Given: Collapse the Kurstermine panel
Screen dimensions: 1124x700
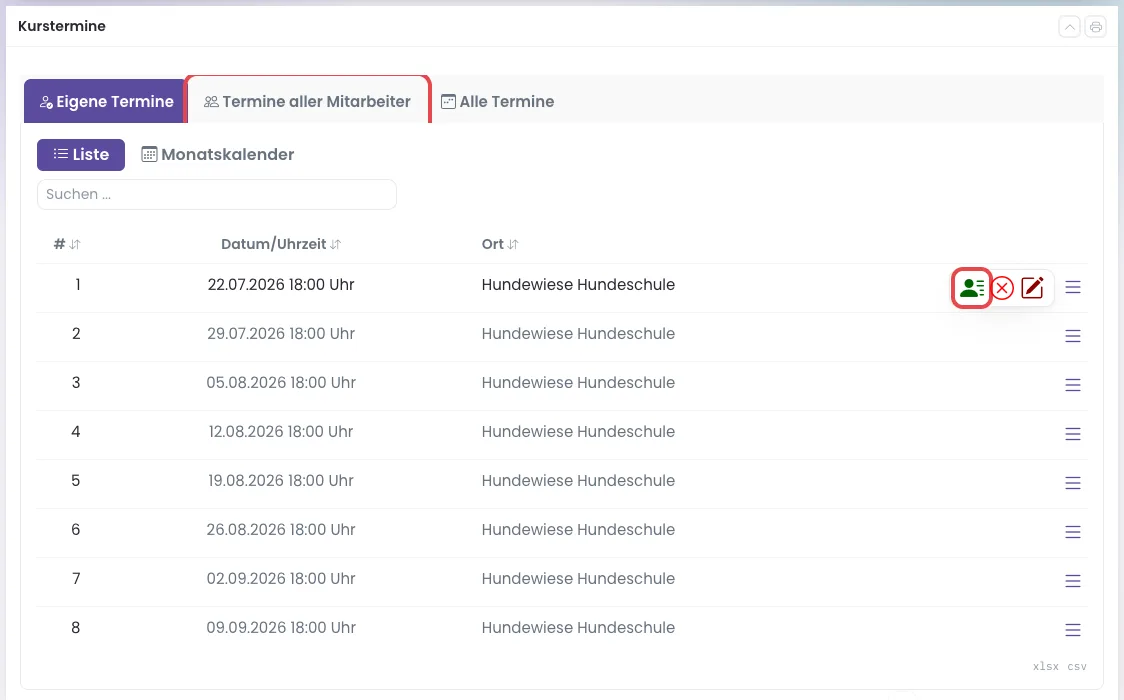Looking at the screenshot, I should point(1070,27).
